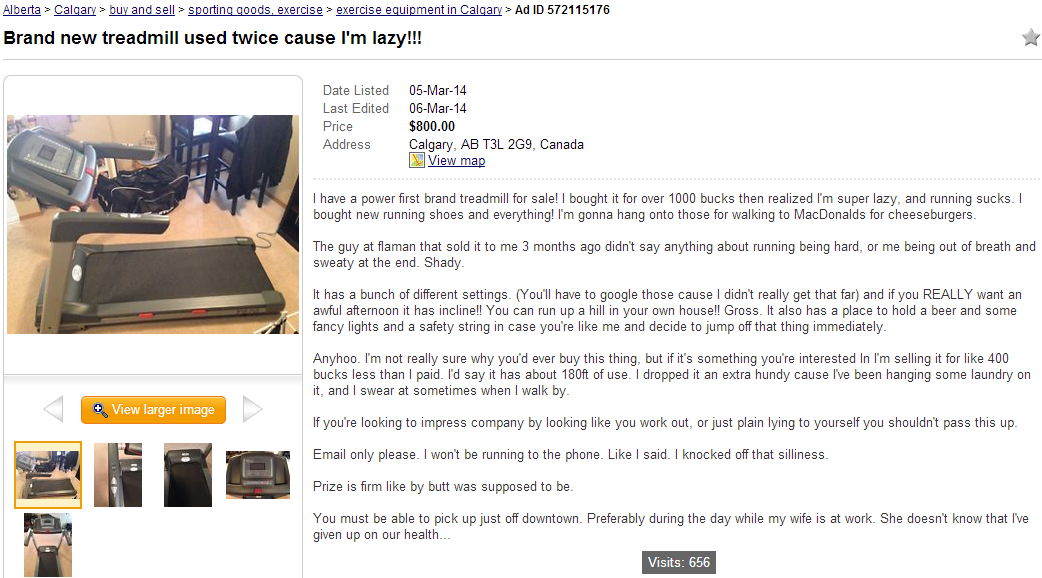This screenshot has width=1042, height=578.
Task: Navigate to buy and sell category
Action: 142,10
